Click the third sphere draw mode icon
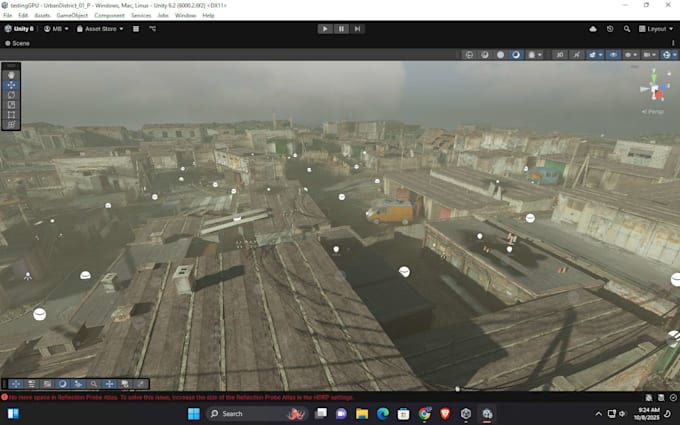Image resolution: width=680 pixels, height=425 pixels. (500, 55)
